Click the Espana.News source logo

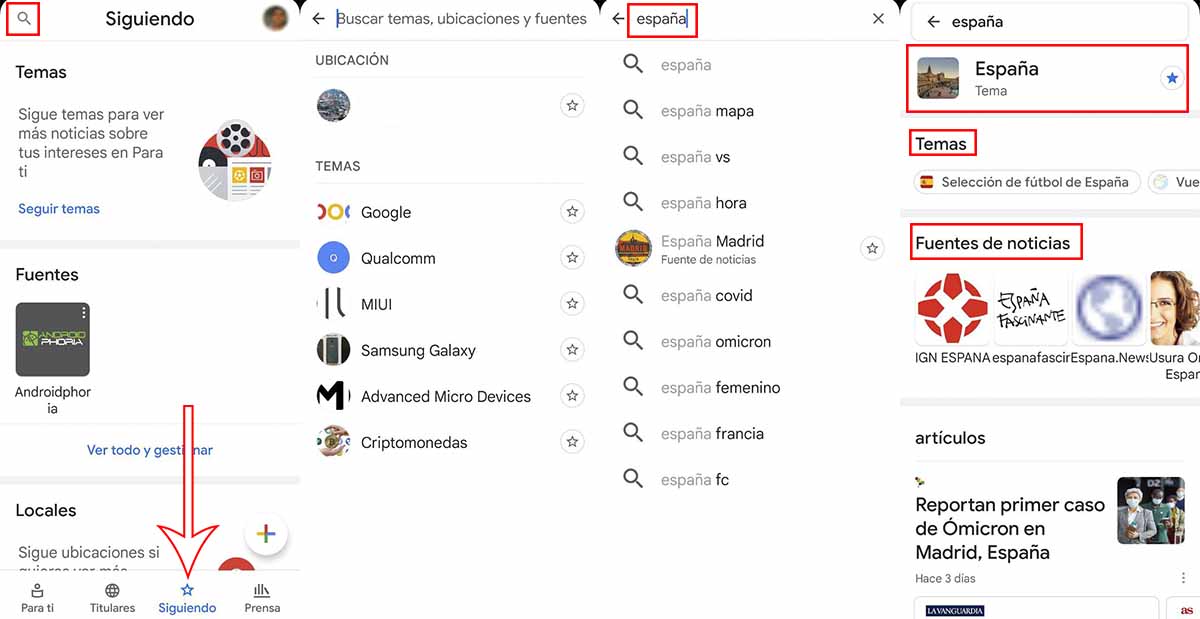(1109, 308)
